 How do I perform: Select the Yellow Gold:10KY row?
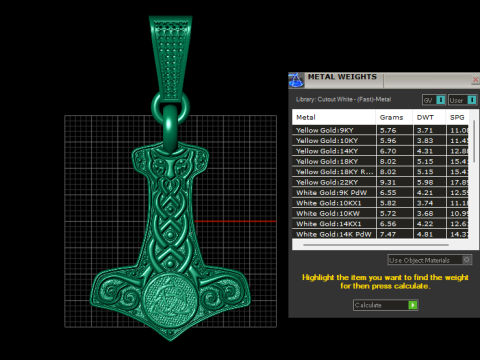coord(380,141)
